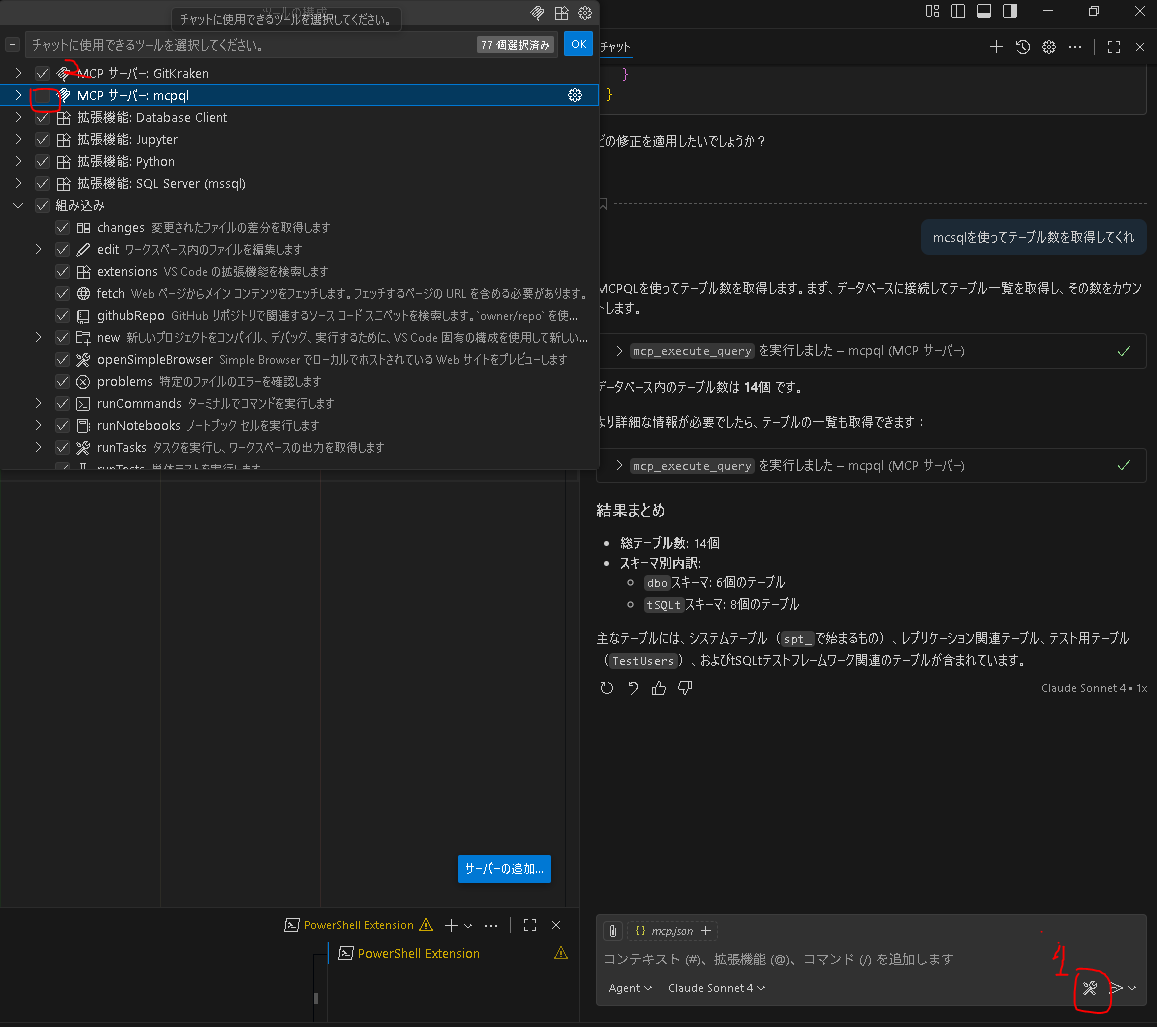1157x1027 pixels.
Task: Collapse the 組み込み group
Action: [x=18, y=206]
